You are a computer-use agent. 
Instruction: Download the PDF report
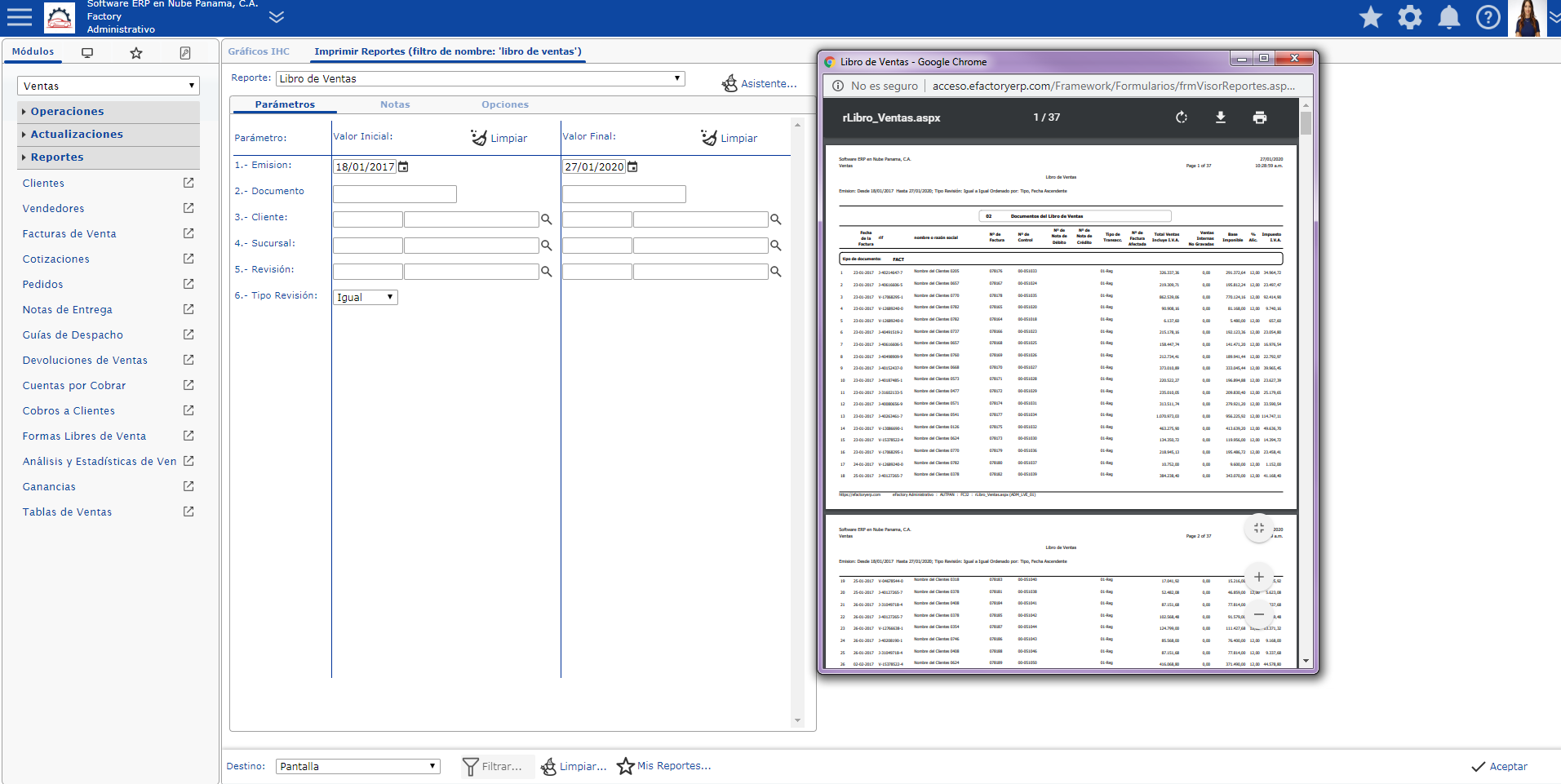click(x=1220, y=117)
